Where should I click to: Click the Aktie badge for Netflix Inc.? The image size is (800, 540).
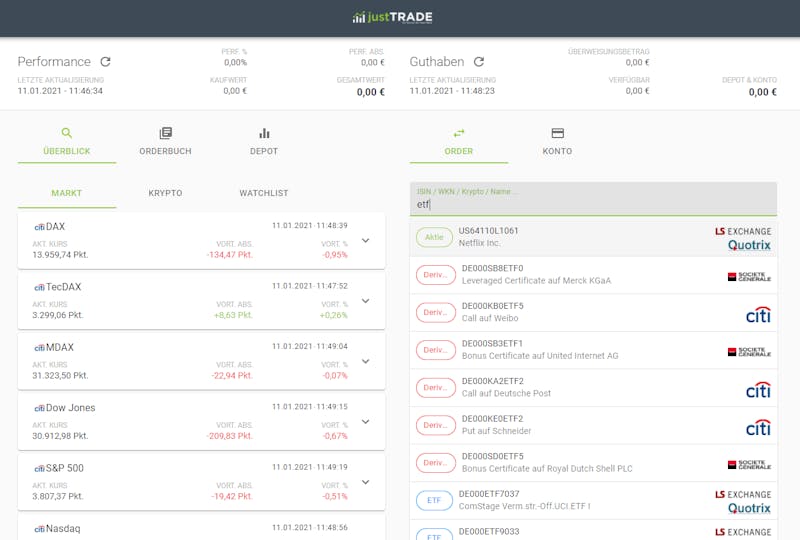434,237
